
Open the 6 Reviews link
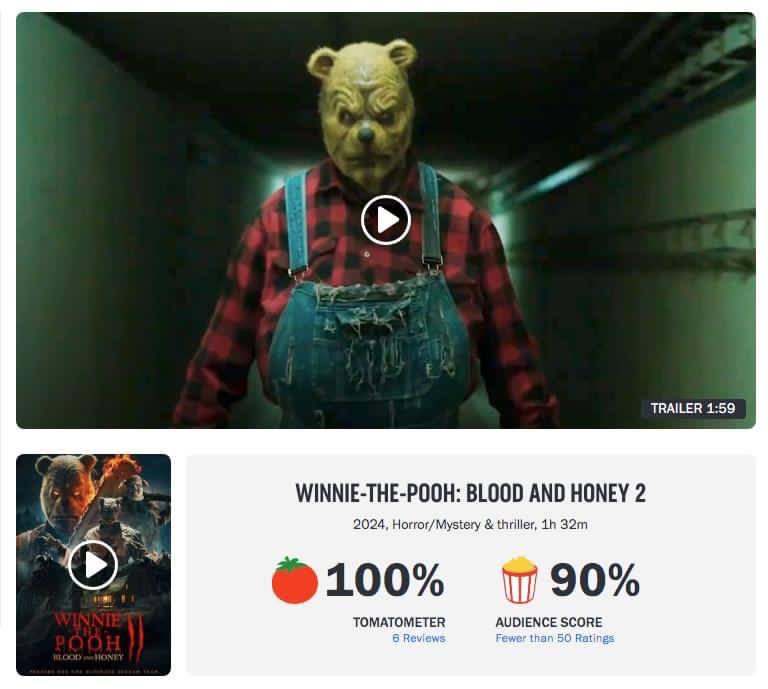419,638
